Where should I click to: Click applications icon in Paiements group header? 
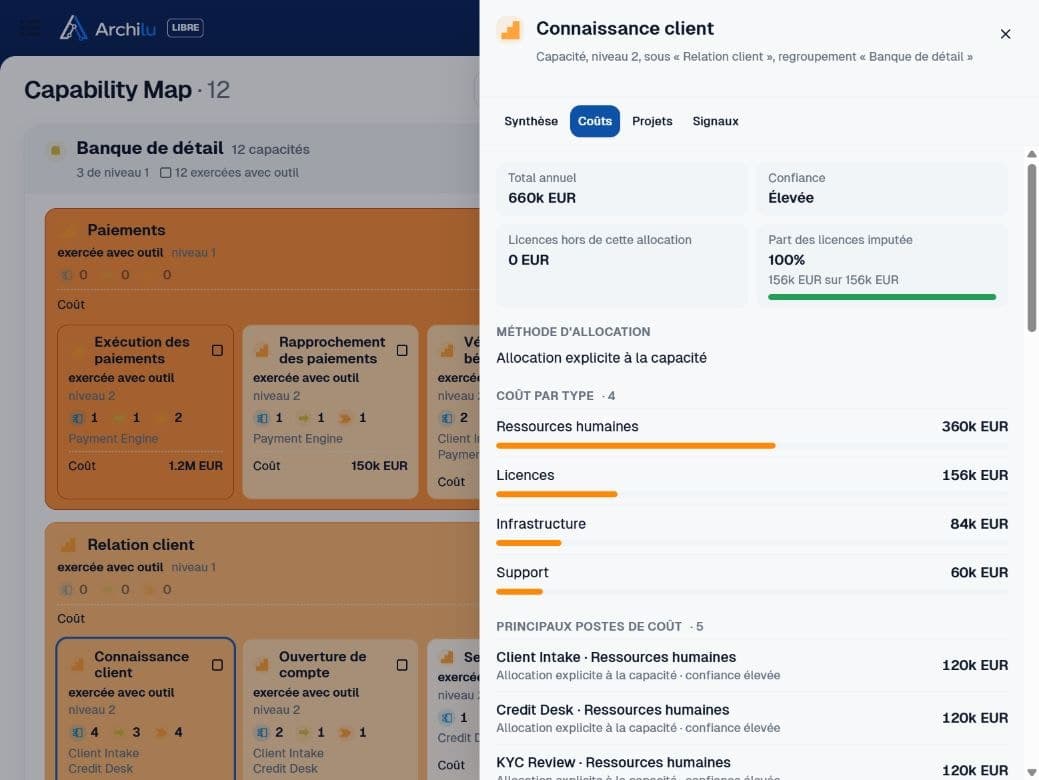coord(66,275)
